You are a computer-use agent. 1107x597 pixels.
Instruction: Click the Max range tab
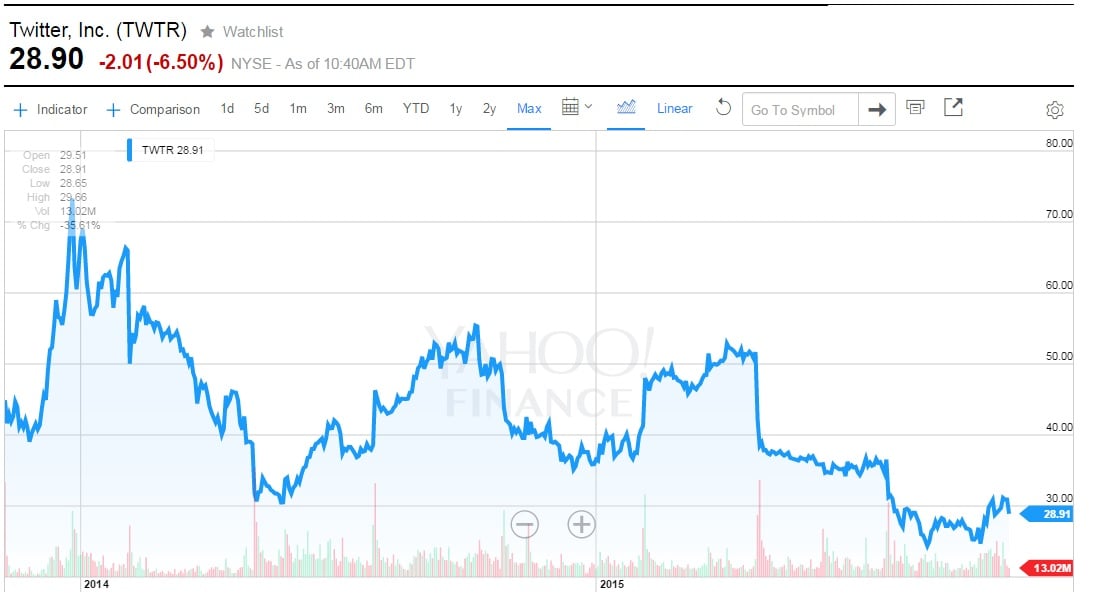pos(529,109)
